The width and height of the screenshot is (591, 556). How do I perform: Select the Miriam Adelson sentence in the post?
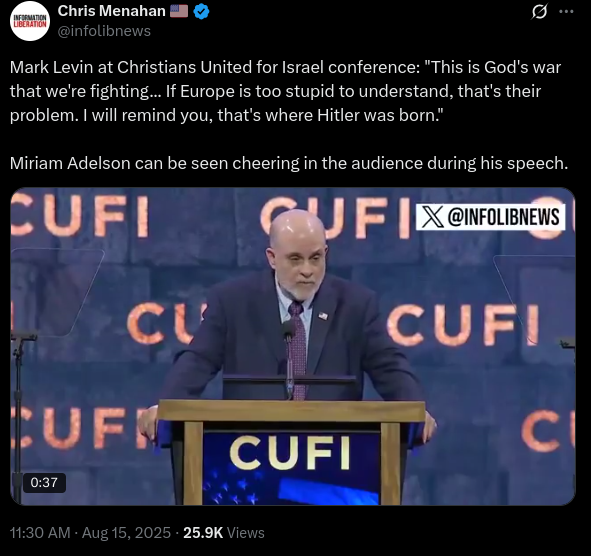coord(289,163)
